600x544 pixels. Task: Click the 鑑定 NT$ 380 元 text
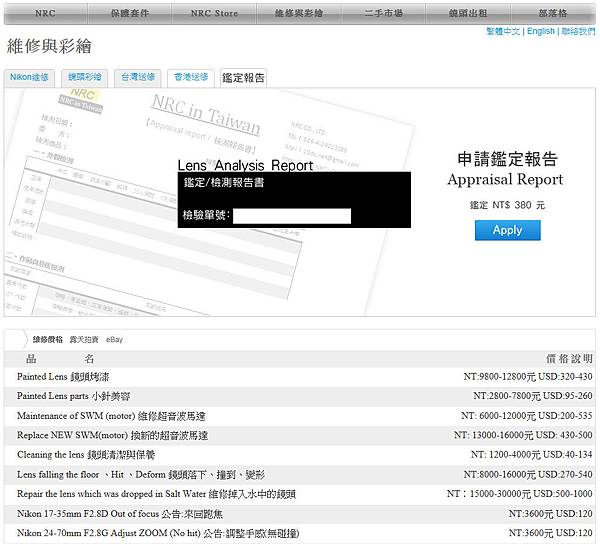[x=507, y=205]
